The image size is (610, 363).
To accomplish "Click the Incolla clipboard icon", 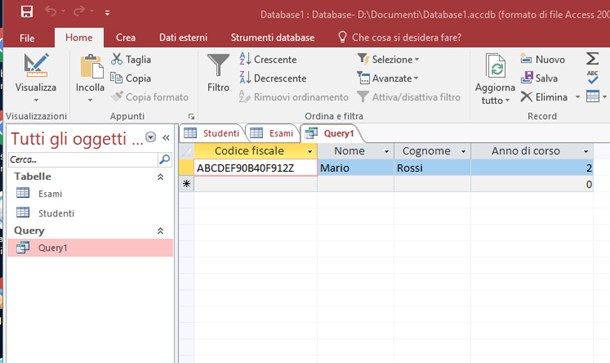I will tap(91, 66).
